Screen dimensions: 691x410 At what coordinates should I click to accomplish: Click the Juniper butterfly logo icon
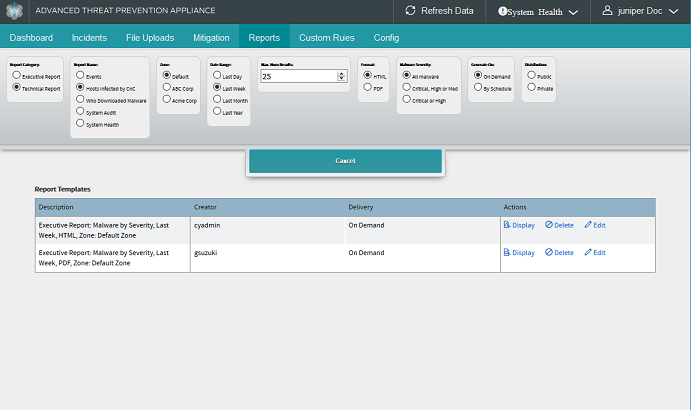coord(13,11)
